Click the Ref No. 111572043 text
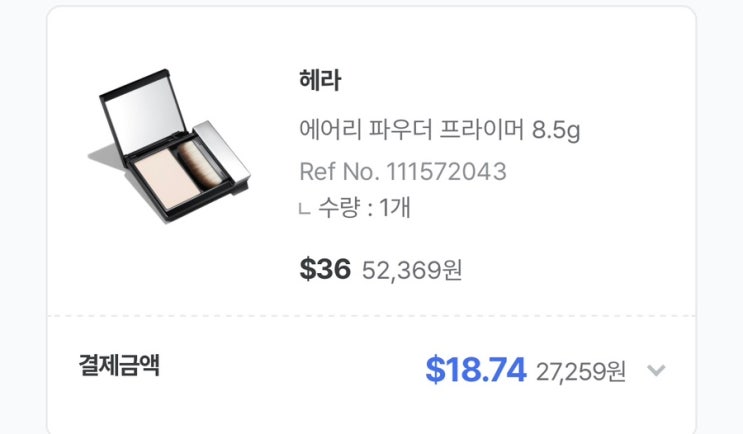Viewport: 743px width, 434px height. 403,172
